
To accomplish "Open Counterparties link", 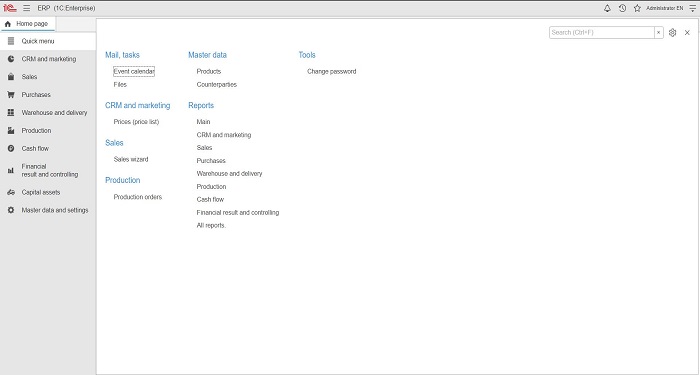I will pos(217,84).
